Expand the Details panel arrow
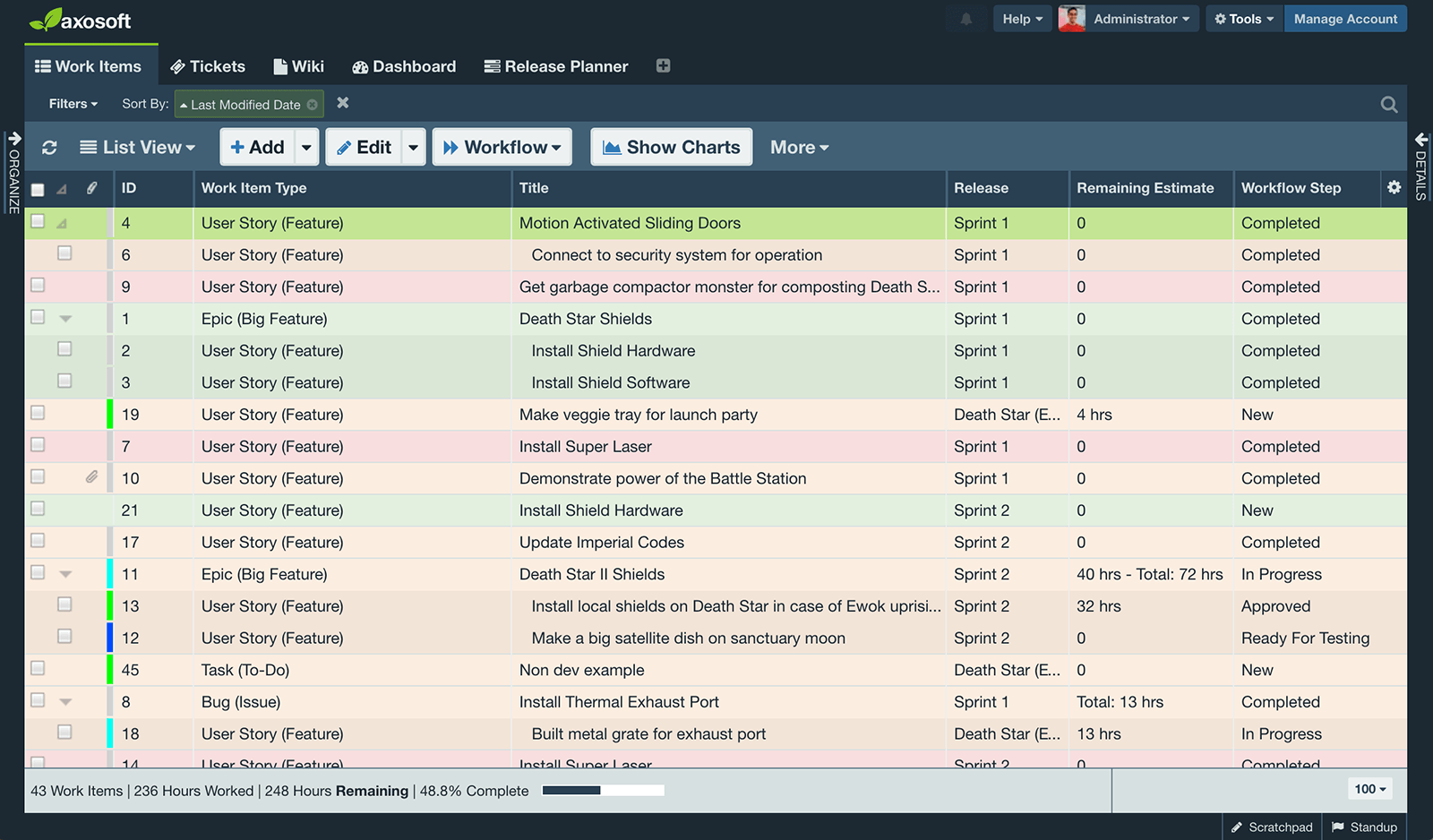The width and height of the screenshot is (1433, 840). [x=1421, y=140]
